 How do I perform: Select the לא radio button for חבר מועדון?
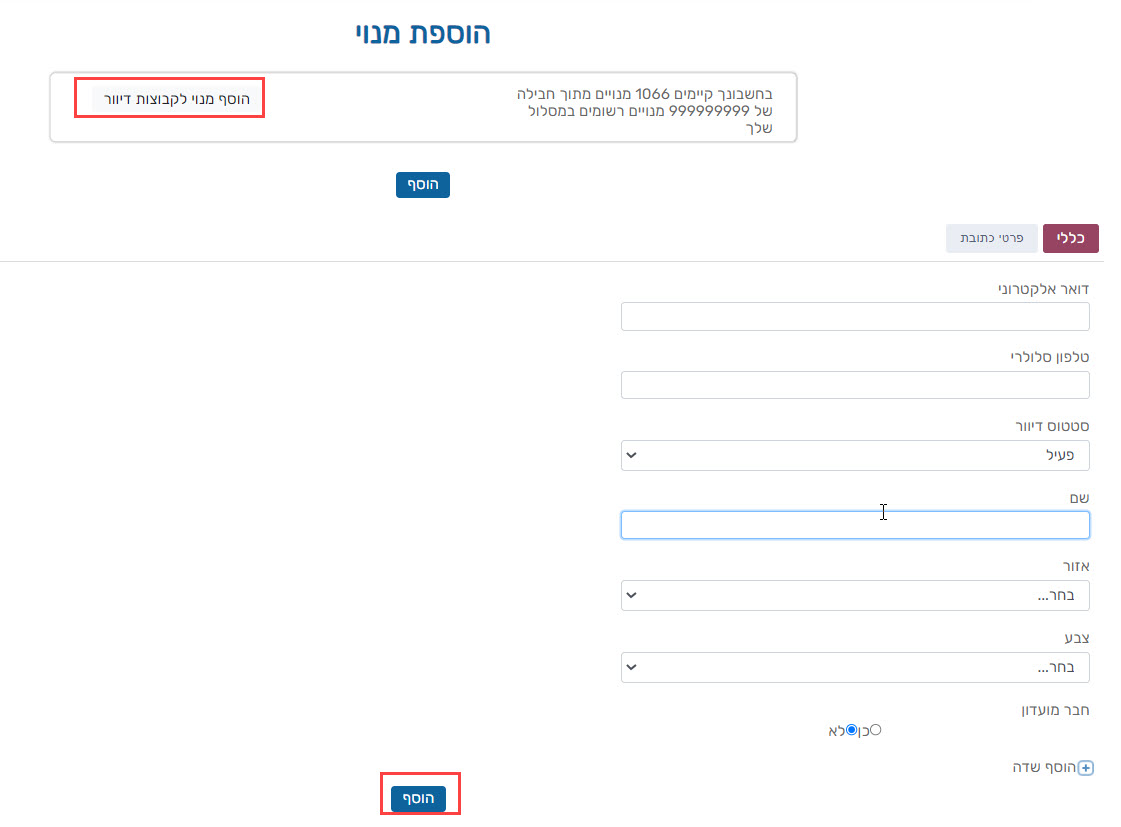(851, 730)
